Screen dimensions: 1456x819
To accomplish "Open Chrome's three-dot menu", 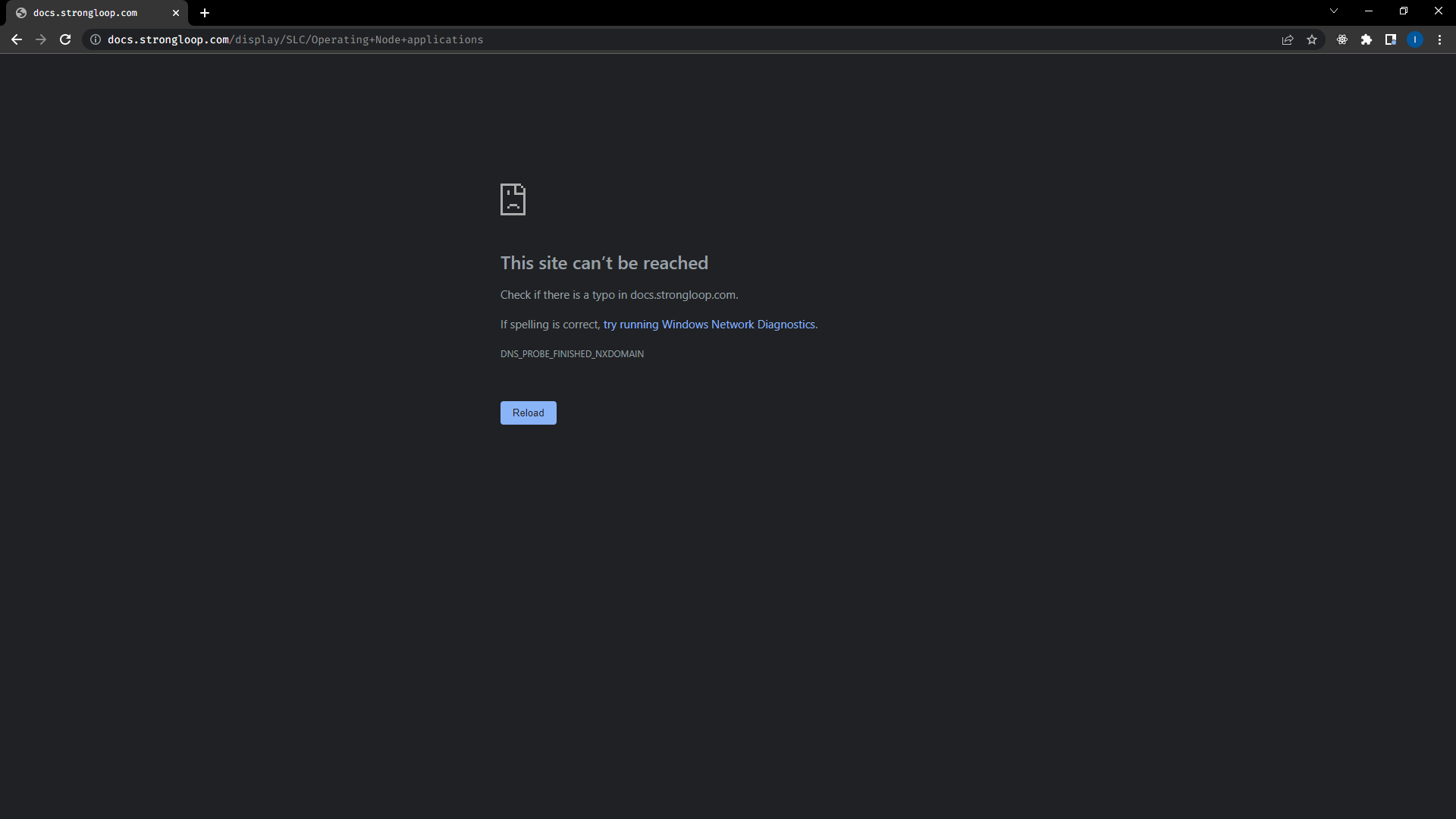I will click(x=1439, y=39).
